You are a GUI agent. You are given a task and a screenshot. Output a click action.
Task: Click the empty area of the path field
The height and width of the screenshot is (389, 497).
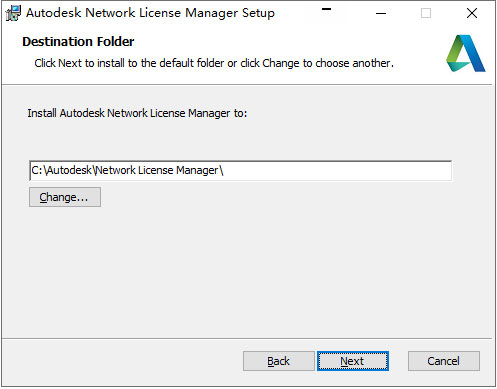coord(337,171)
